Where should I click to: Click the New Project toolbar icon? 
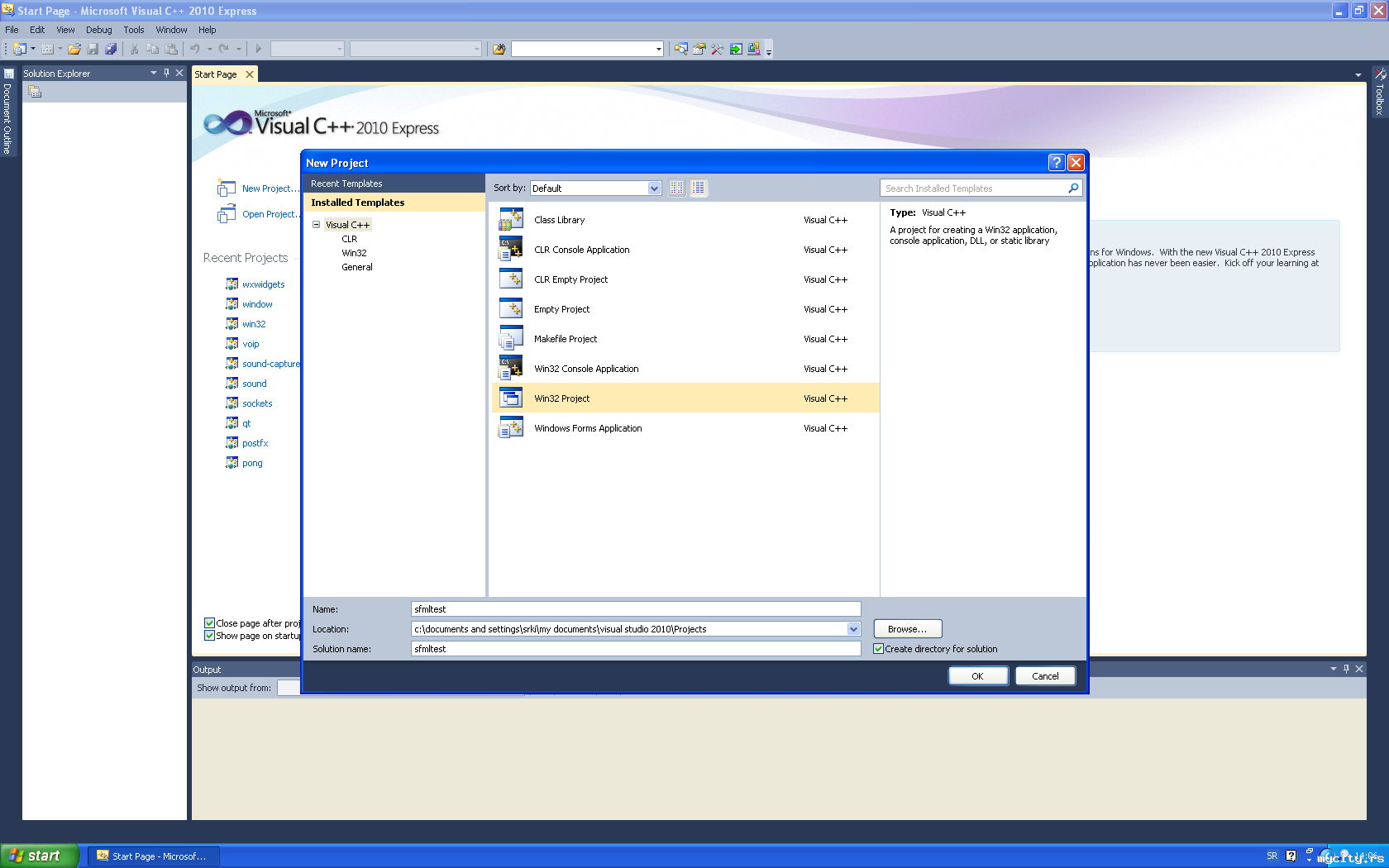coord(19,49)
